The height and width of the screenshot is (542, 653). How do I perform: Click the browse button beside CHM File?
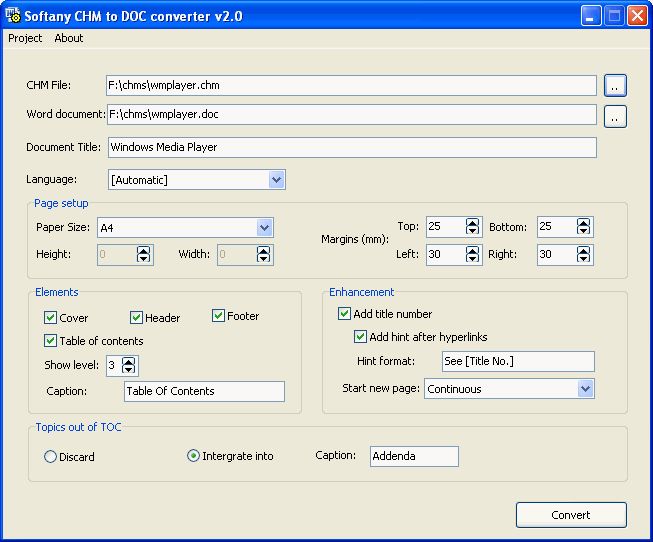[x=615, y=85]
